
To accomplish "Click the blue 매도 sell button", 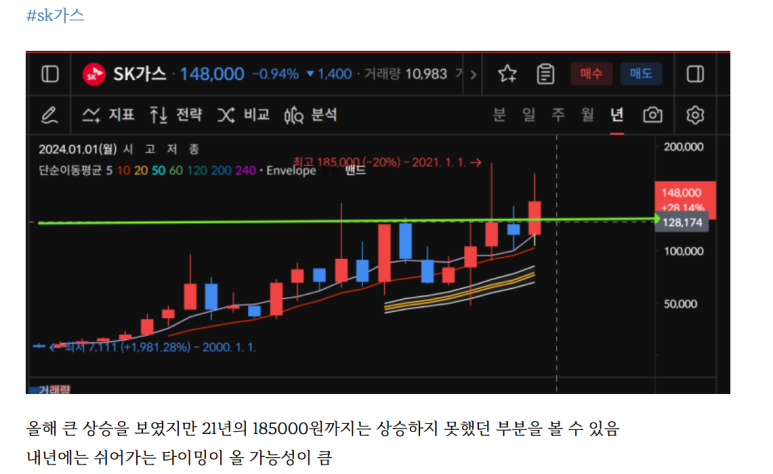I will click(641, 74).
